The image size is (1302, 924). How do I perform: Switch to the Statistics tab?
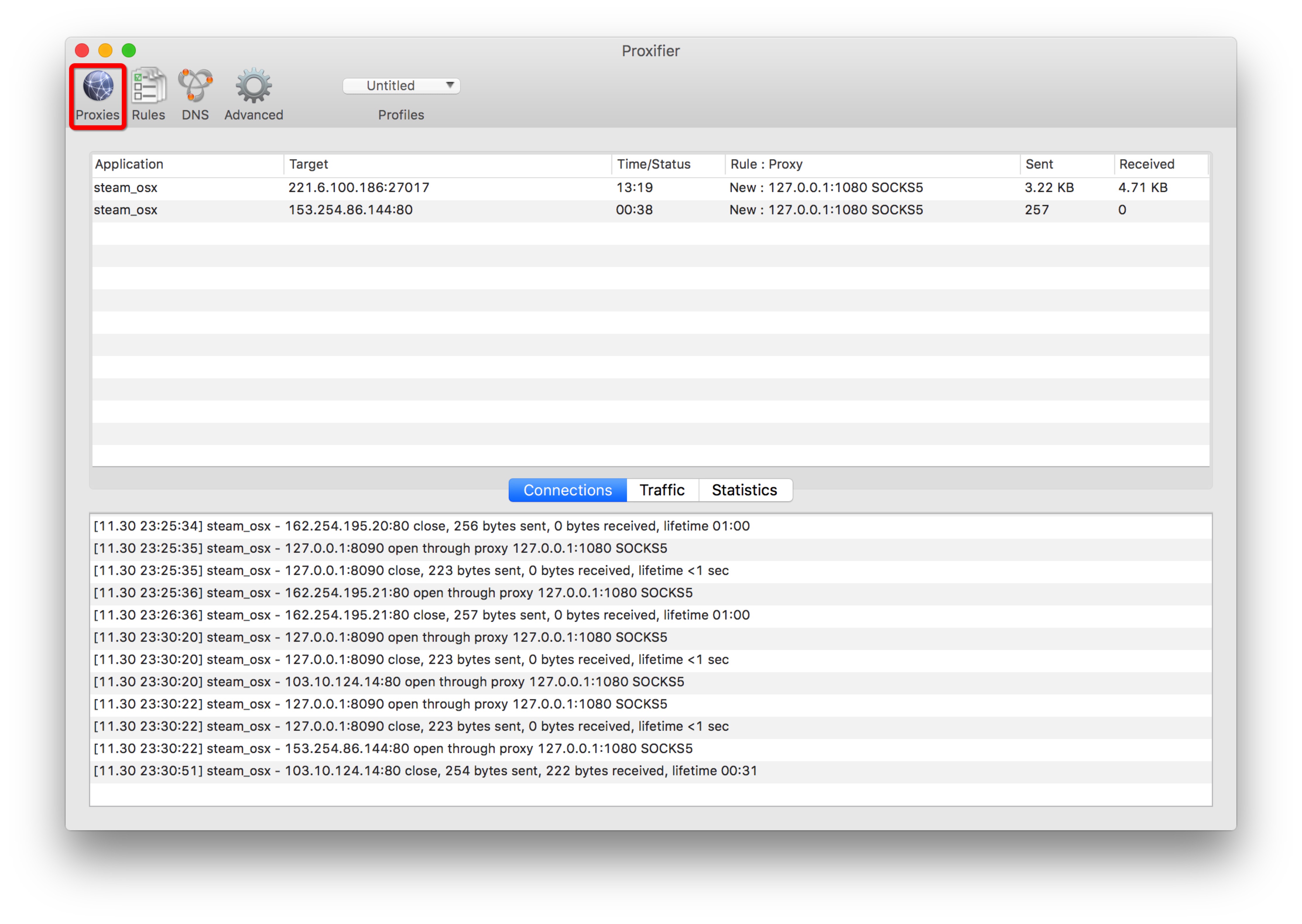pos(745,490)
